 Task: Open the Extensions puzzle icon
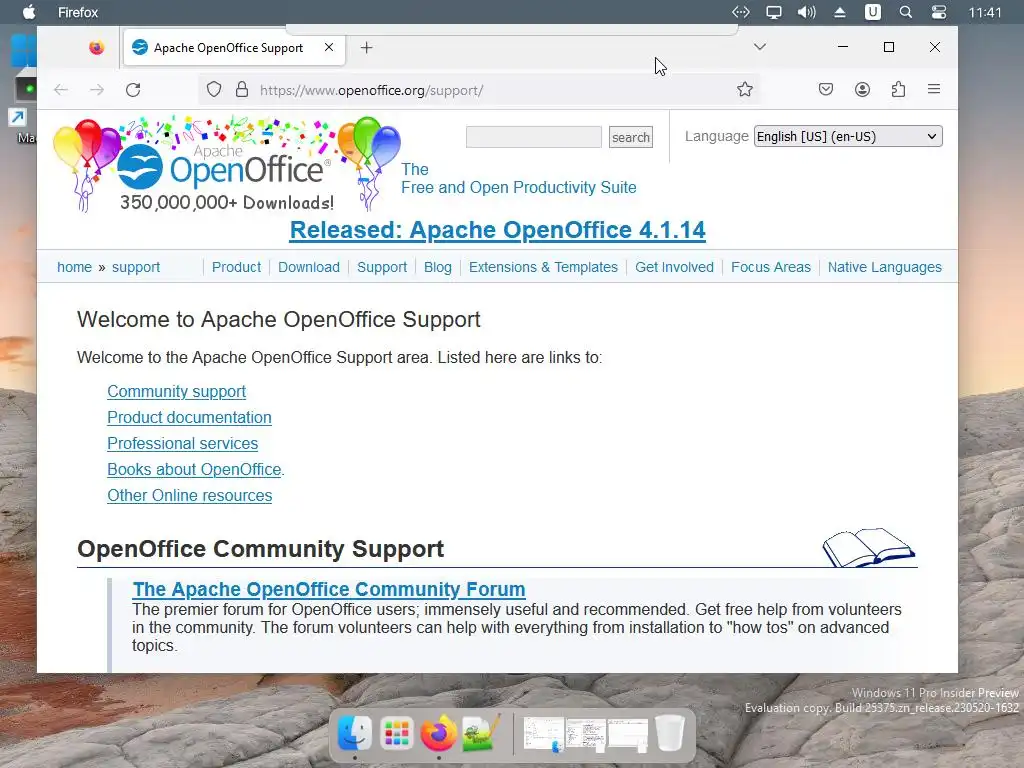point(898,89)
